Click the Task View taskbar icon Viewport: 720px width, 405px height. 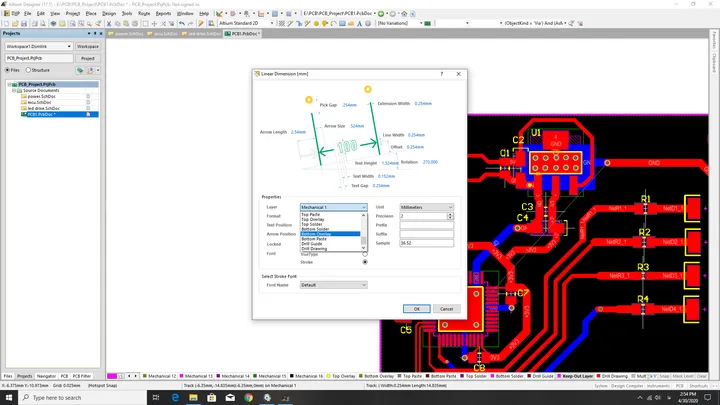156,398
